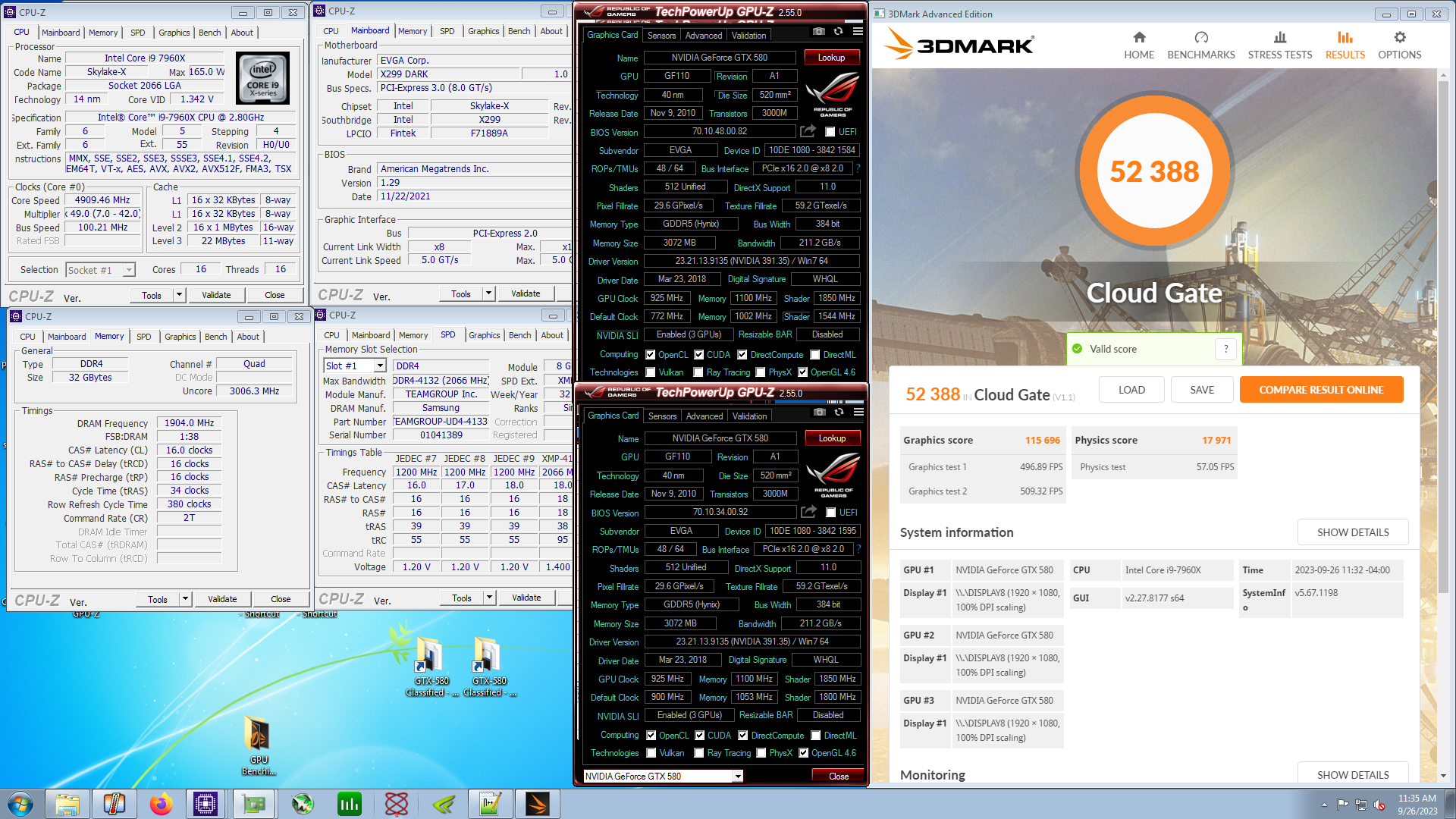
Task: Toggle OpenGL 4.6 checkbox in bottom GPU-Z window
Action: [802, 753]
